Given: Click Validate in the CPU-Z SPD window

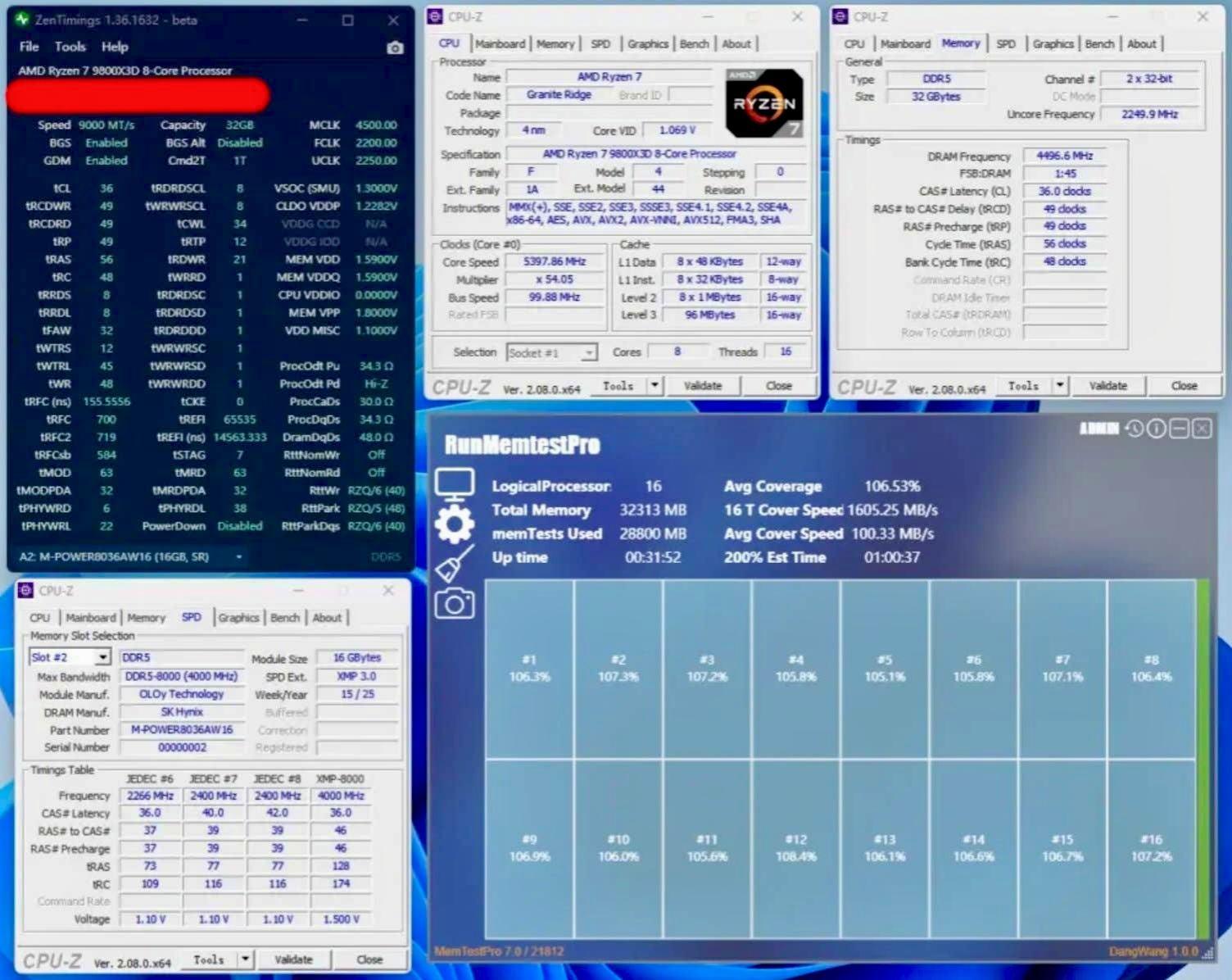Looking at the screenshot, I should 293,960.
